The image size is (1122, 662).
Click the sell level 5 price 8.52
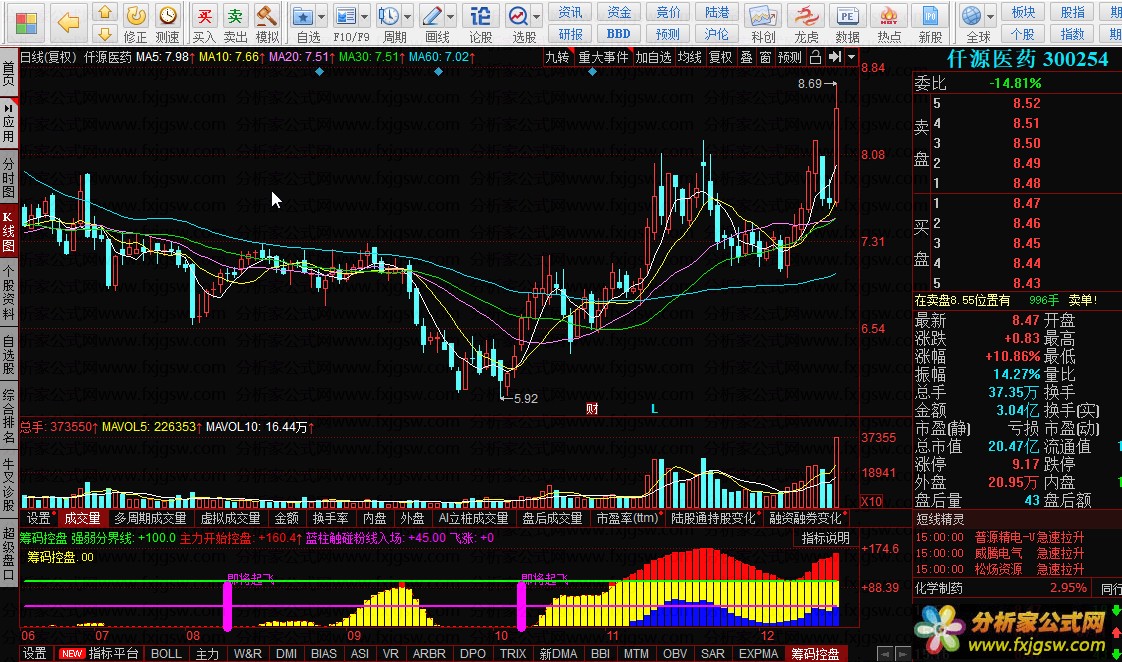1026,103
